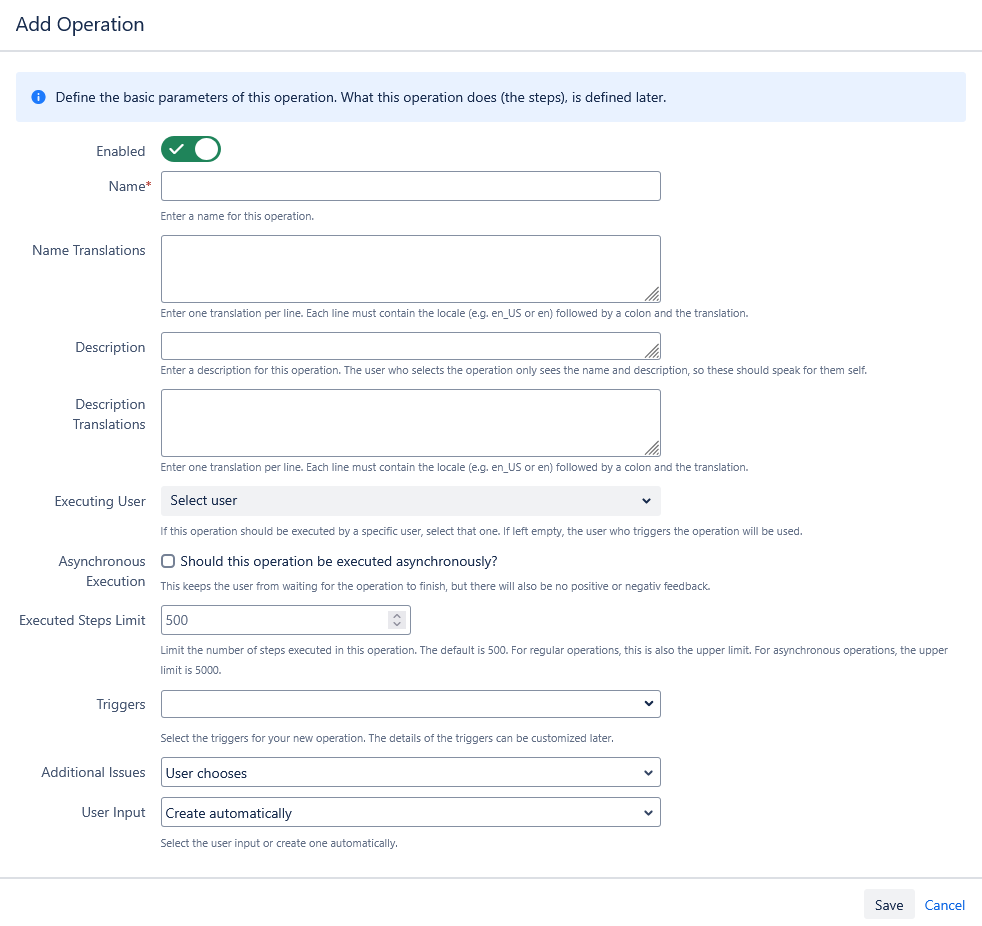Select the Description Translations text area
This screenshot has width=982, height=926.
pyautogui.click(x=410, y=422)
